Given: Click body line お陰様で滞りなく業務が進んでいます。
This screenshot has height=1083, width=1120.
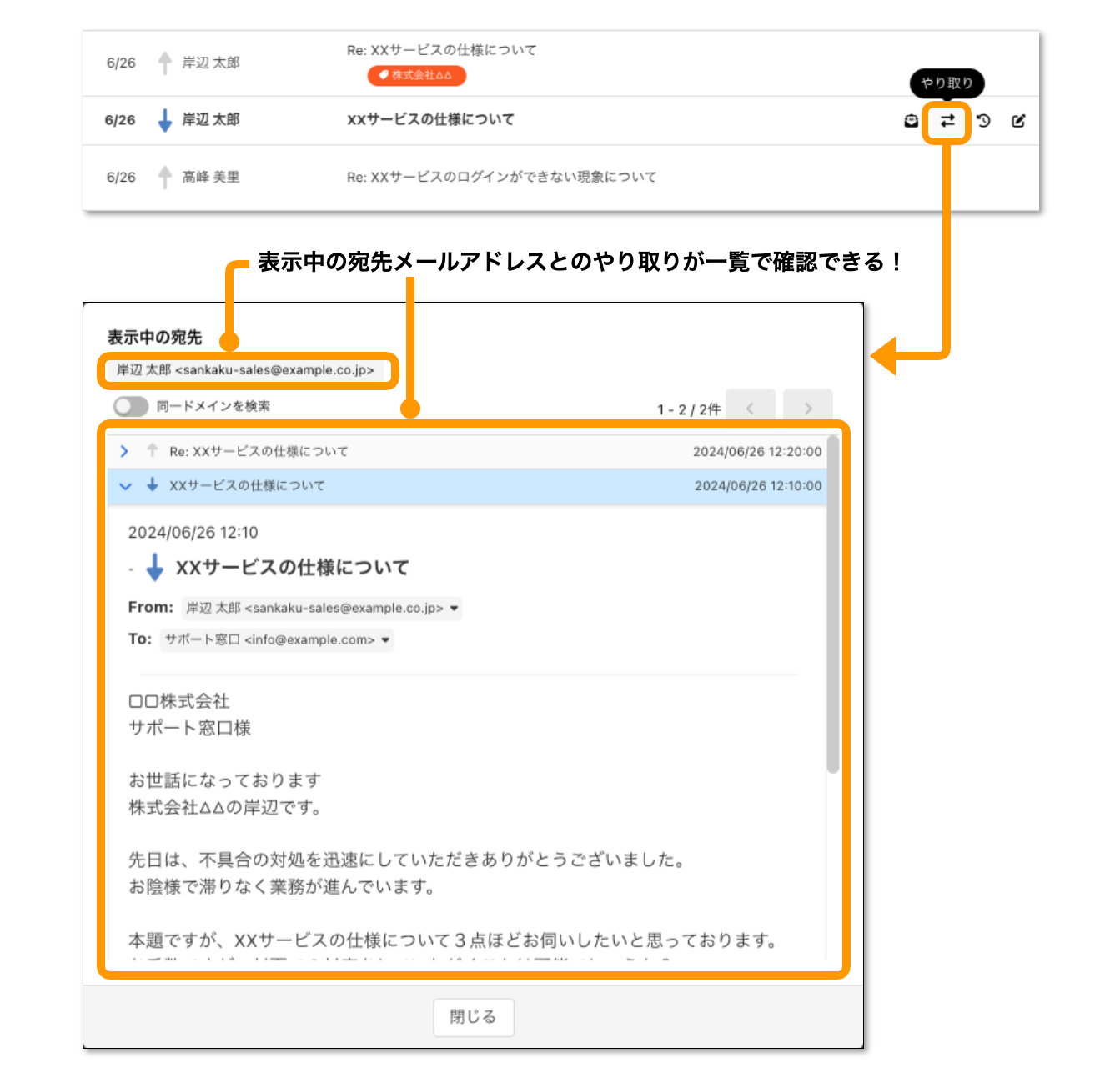Looking at the screenshot, I should point(282,886).
